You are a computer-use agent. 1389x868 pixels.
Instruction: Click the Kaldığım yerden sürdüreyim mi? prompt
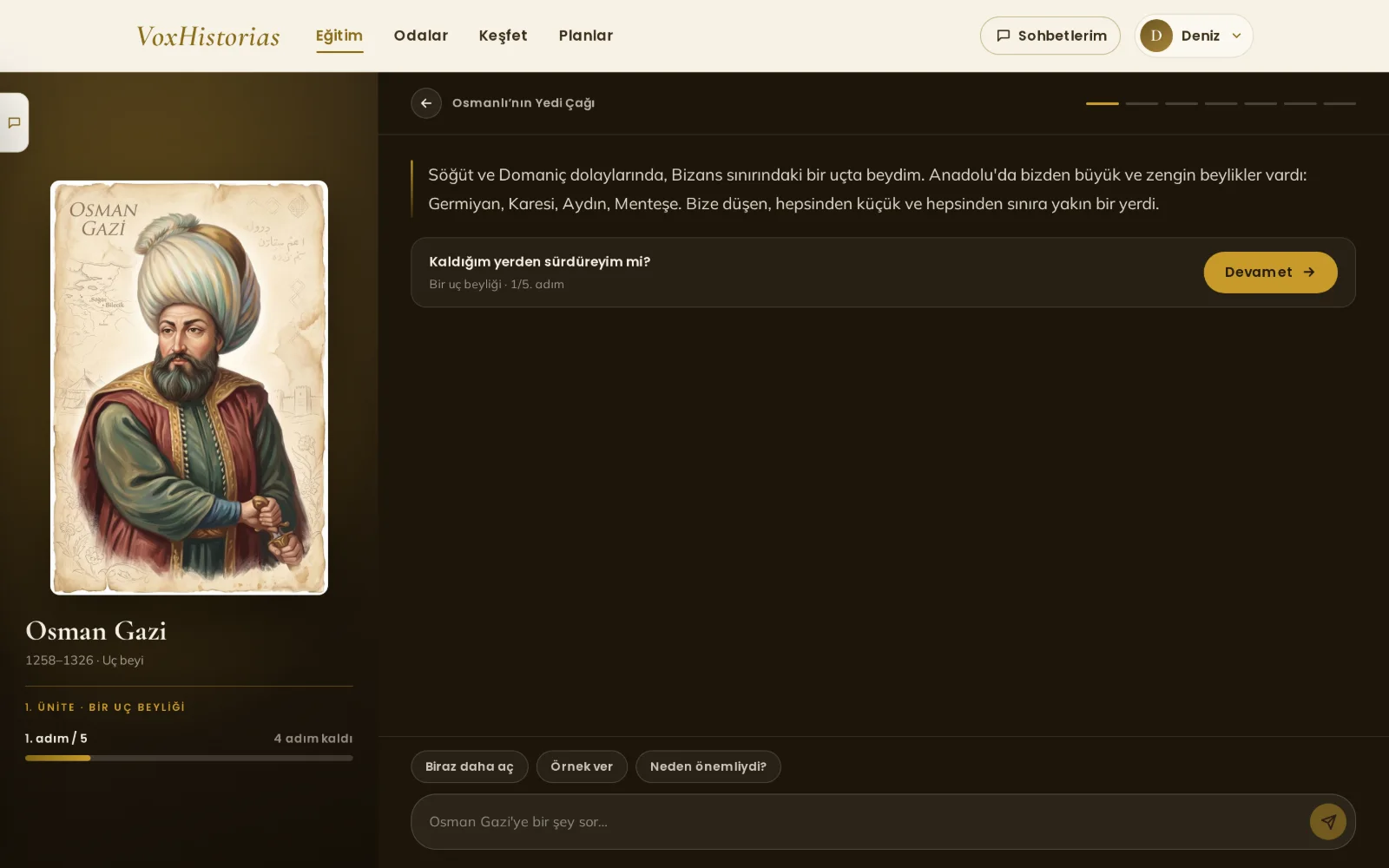pyautogui.click(x=540, y=262)
